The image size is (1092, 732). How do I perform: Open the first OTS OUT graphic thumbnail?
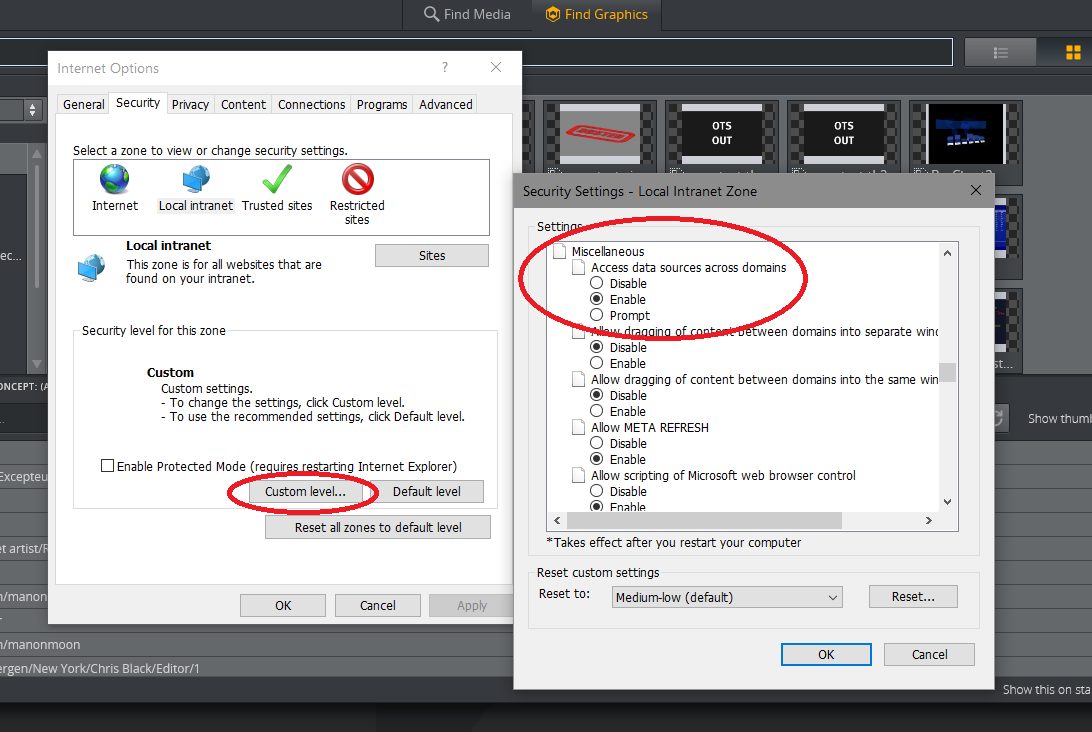(722, 134)
